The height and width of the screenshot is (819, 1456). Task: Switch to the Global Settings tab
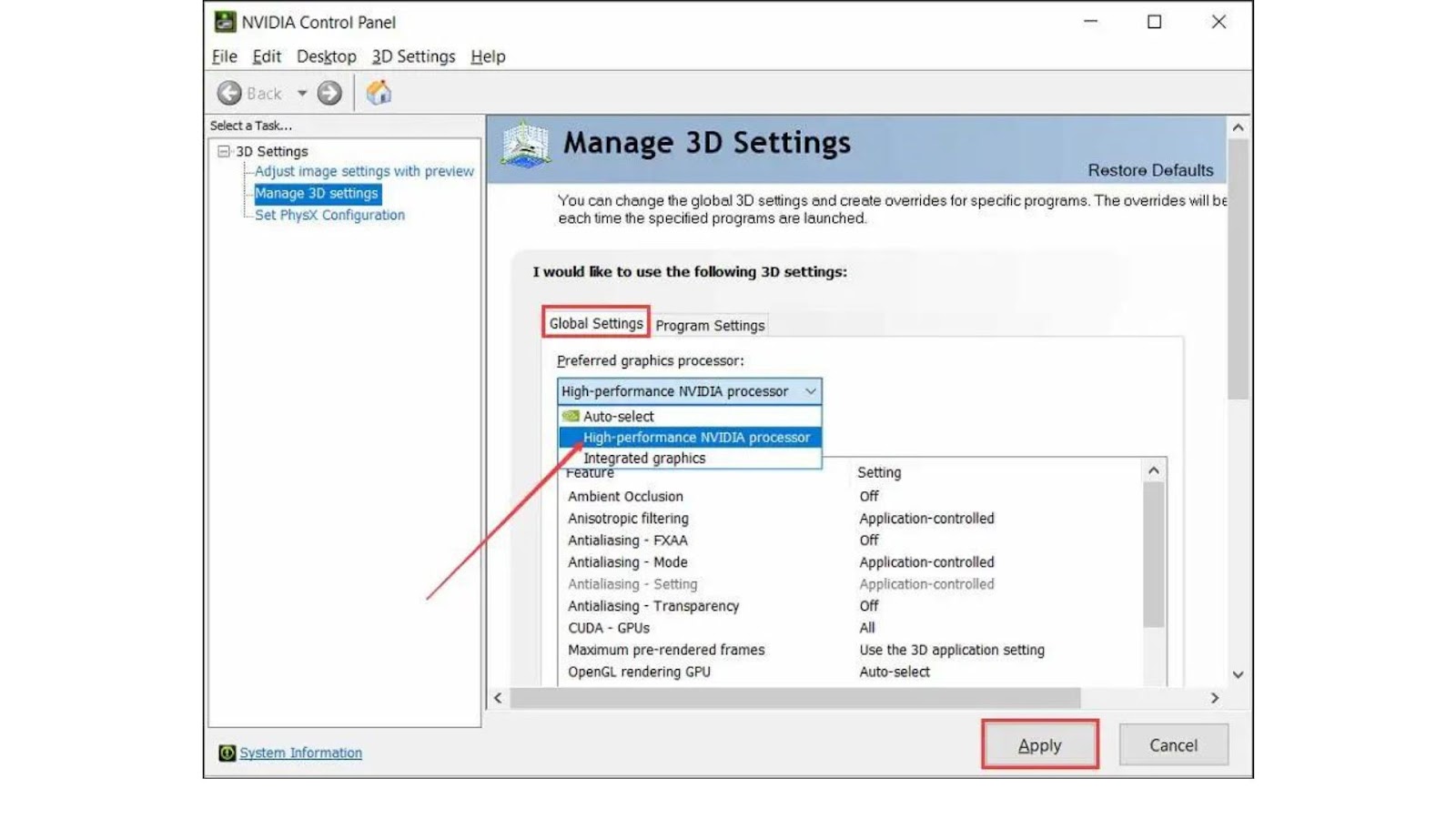point(596,323)
